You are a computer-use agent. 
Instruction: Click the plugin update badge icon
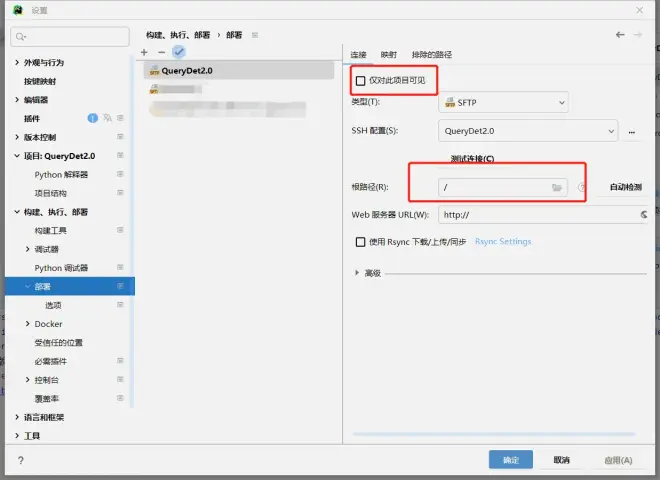[93, 118]
